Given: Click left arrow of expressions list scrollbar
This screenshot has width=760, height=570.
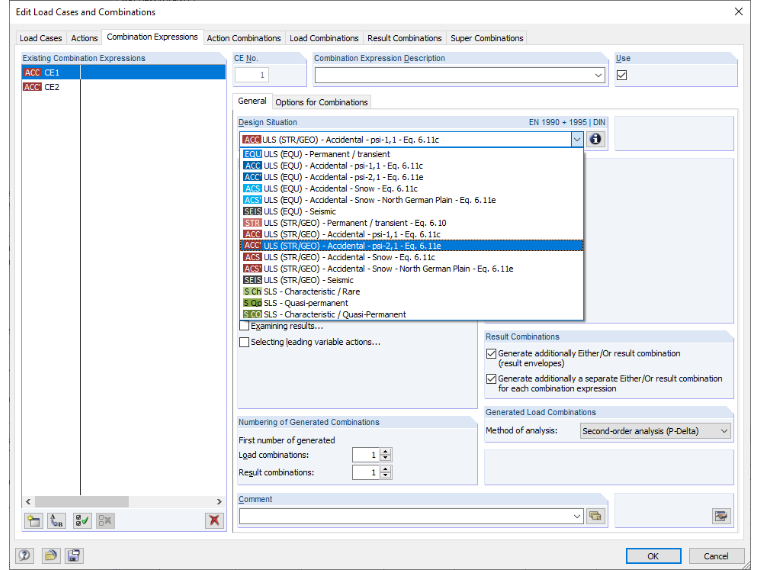Looking at the screenshot, I should (x=28, y=502).
